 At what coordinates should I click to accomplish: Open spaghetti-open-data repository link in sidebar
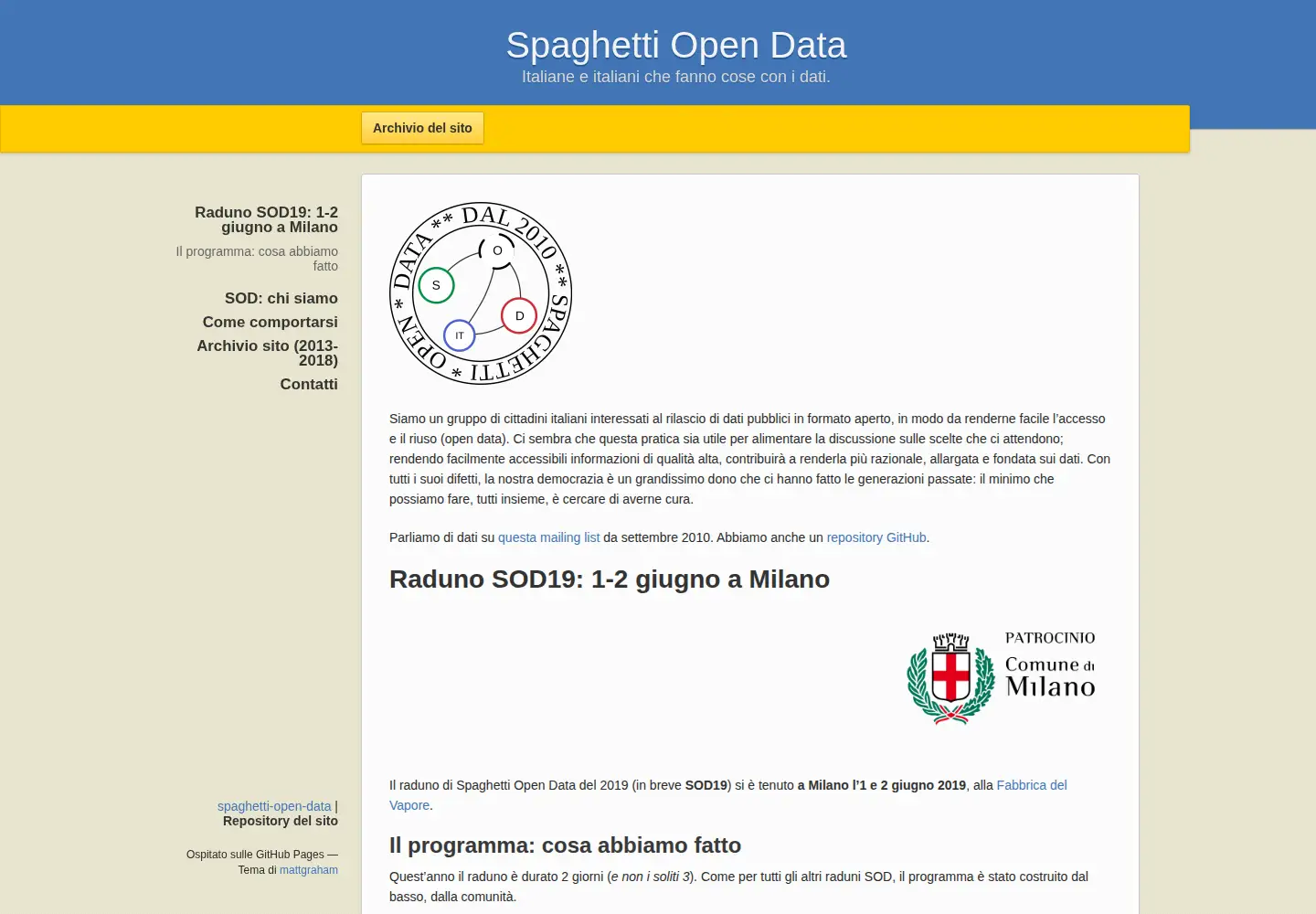point(274,806)
